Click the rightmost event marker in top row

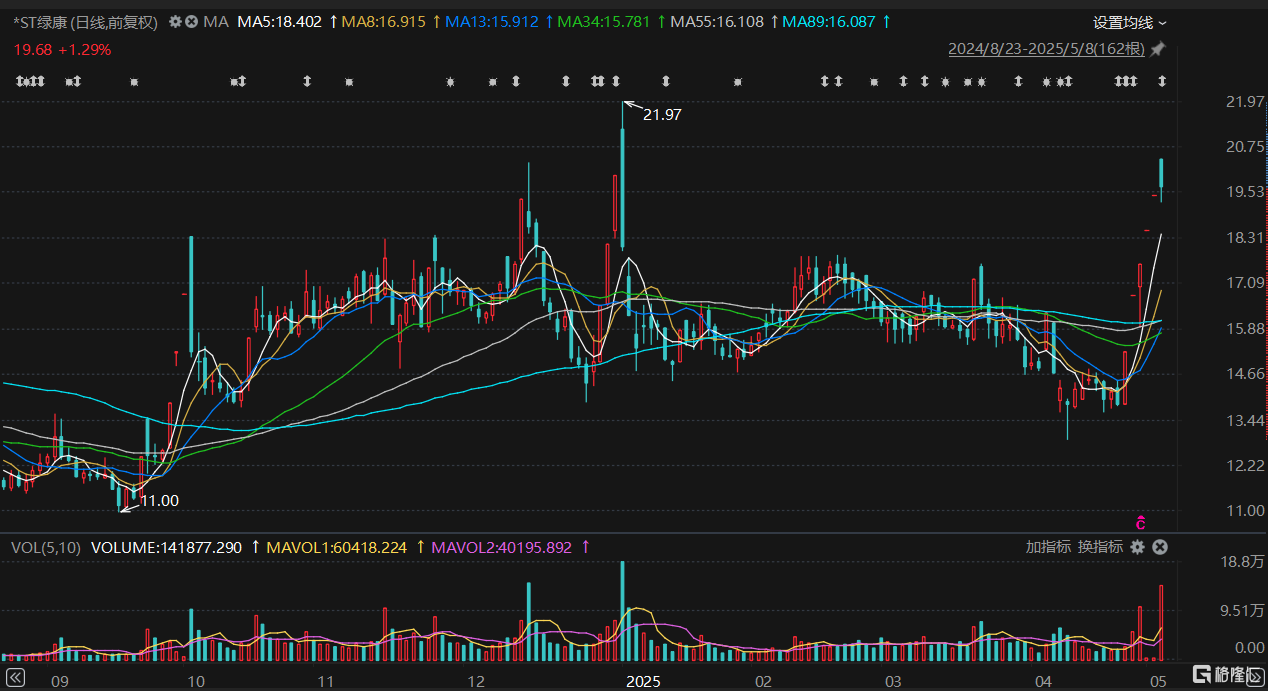click(1162, 82)
